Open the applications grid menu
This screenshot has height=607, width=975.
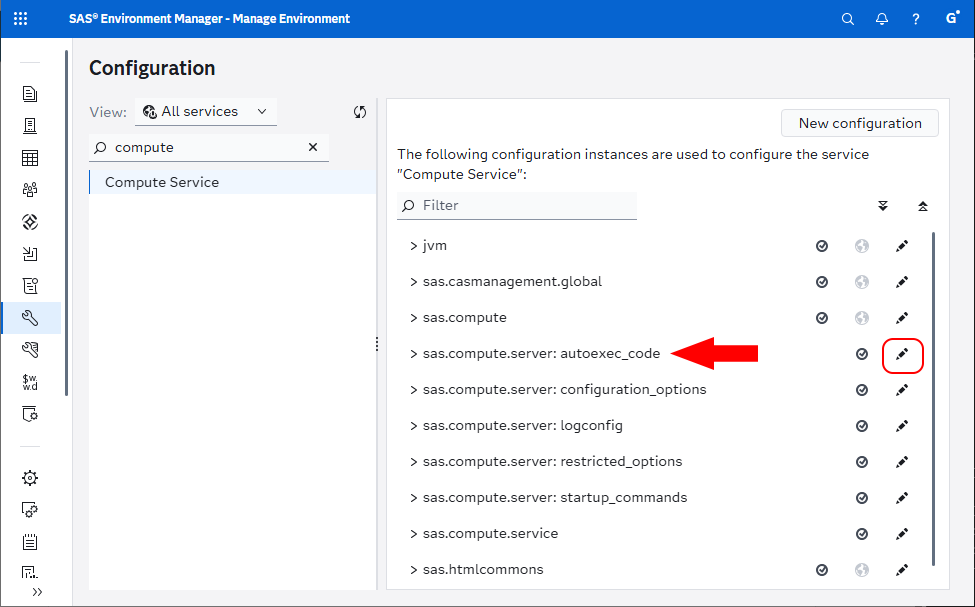[x=21, y=19]
